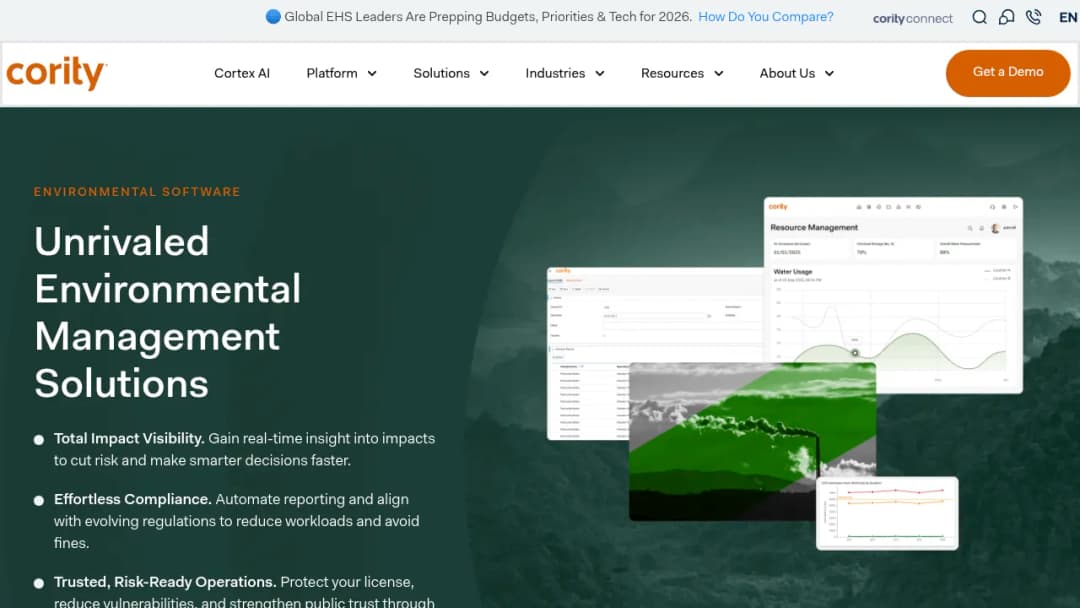Click the Unrivaled Environmental Management Solutions heading

[x=167, y=312]
